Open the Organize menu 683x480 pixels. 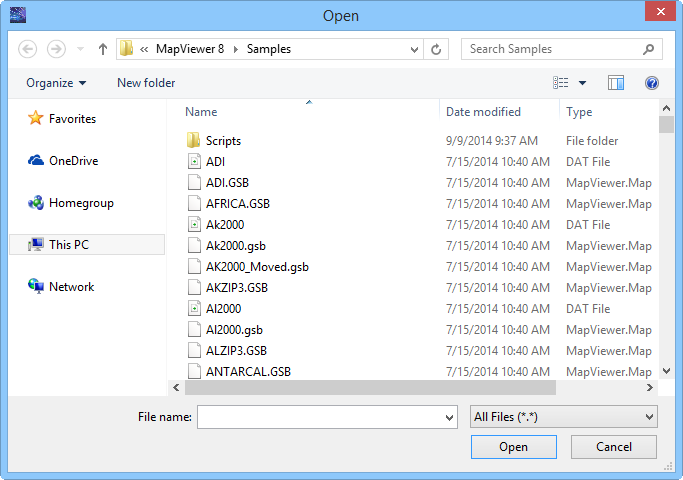[x=56, y=83]
